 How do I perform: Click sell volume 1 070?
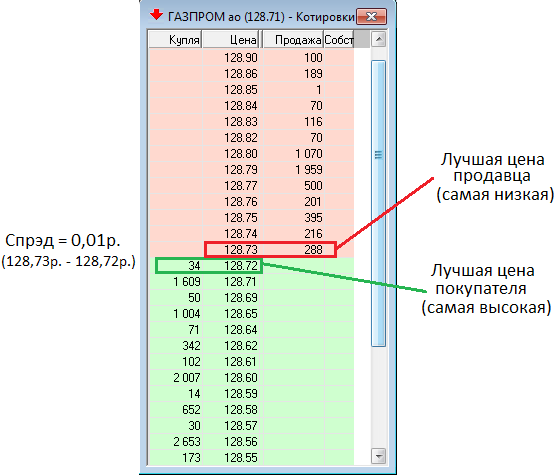(294, 154)
